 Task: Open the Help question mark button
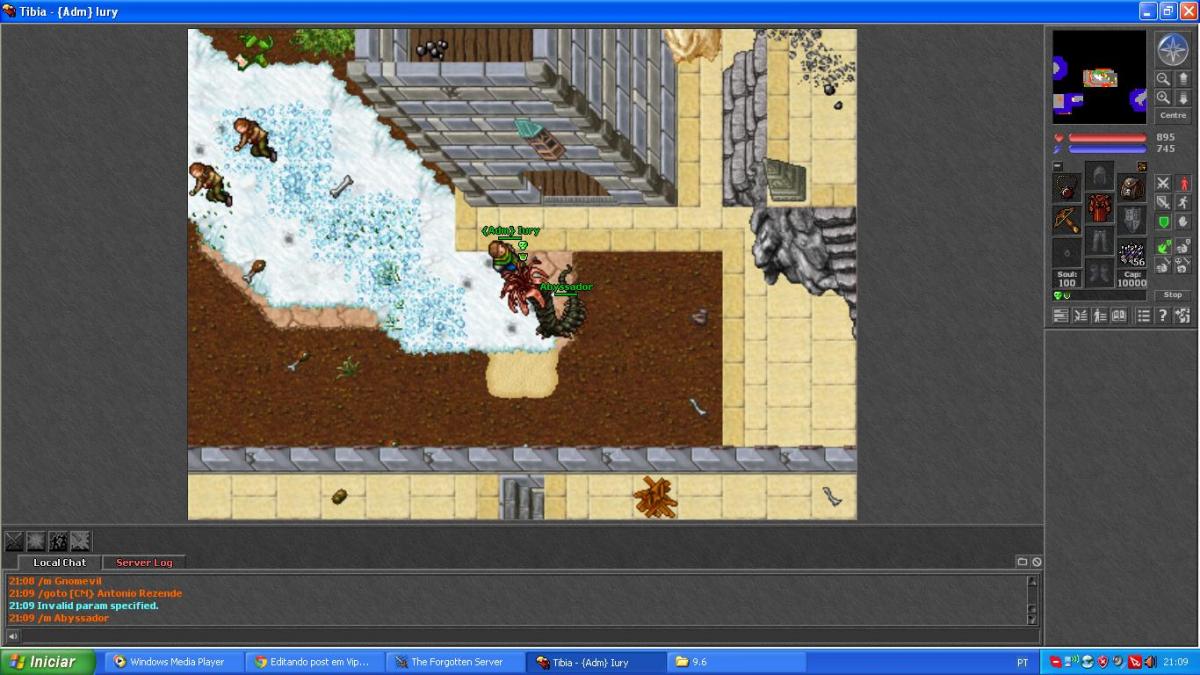pyautogui.click(x=1163, y=316)
